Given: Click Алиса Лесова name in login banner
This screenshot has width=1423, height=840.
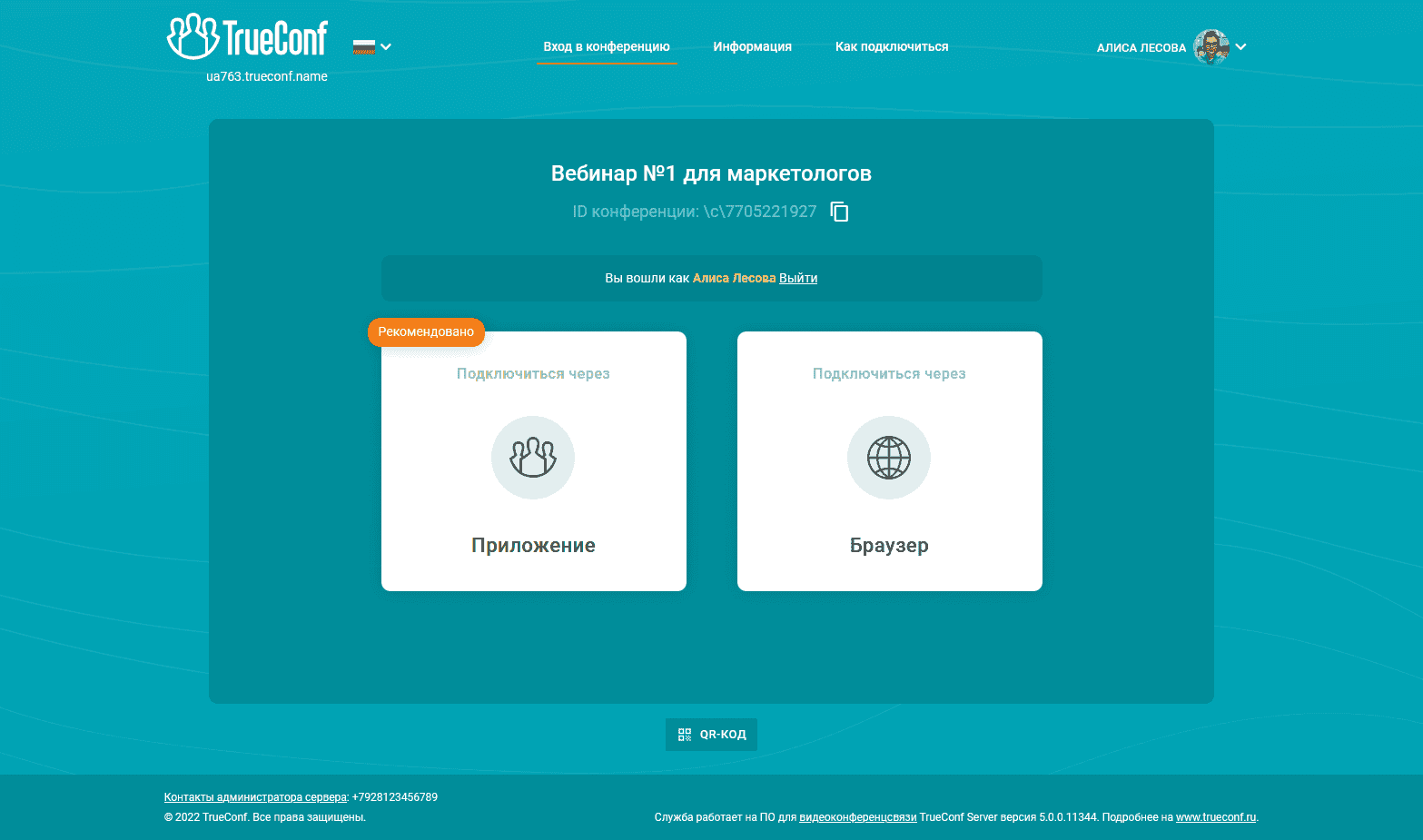Looking at the screenshot, I should pos(734,278).
